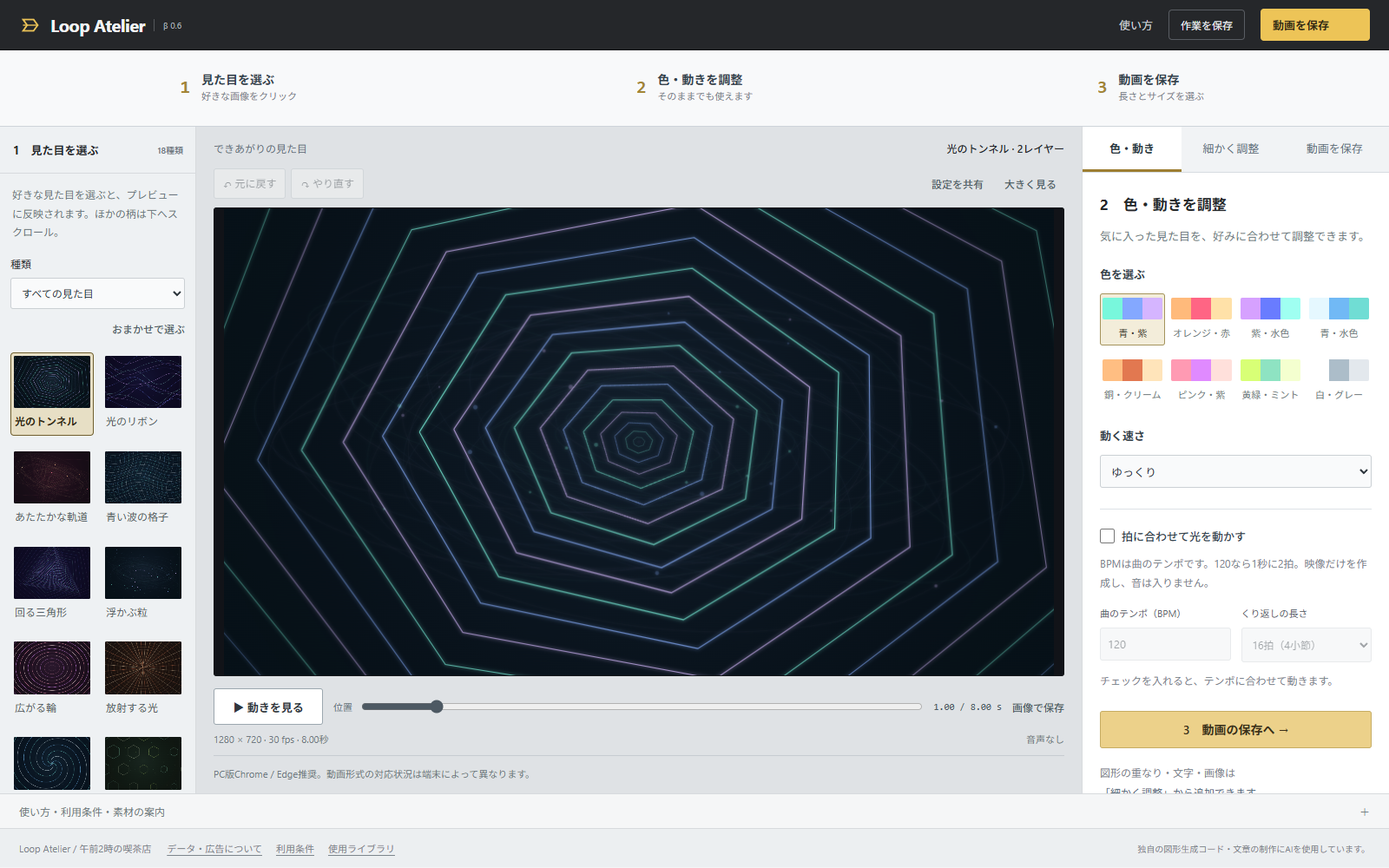Click the 位置 timeline slider

pyautogui.click(x=642, y=707)
